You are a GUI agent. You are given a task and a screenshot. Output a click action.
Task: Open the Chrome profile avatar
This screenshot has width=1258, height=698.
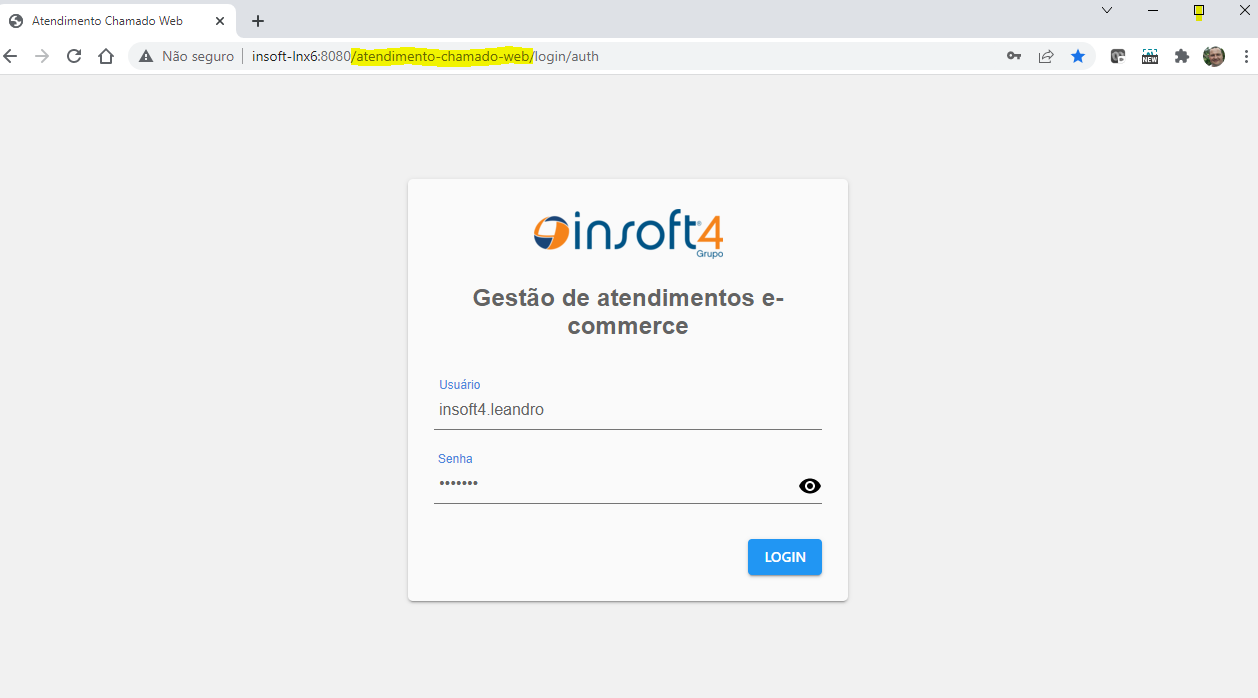1214,56
